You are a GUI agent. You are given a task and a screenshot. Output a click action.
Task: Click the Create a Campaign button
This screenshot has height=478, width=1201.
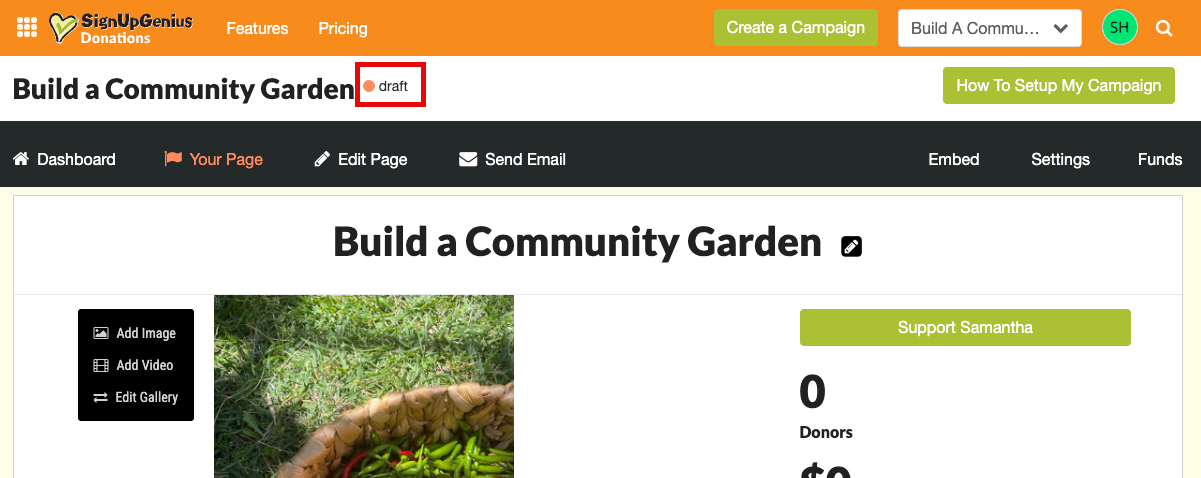(796, 28)
